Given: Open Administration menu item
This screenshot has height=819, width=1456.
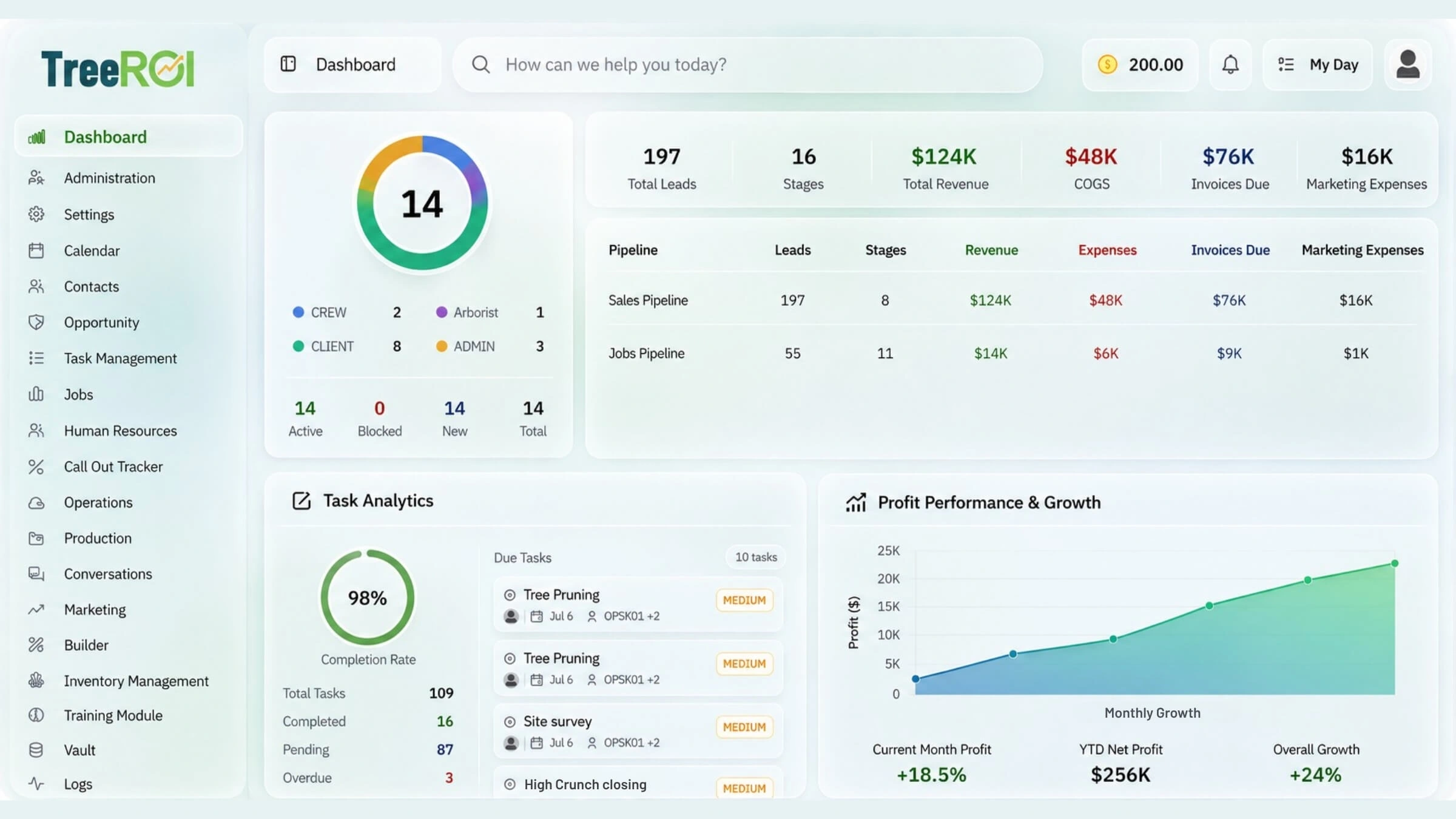Looking at the screenshot, I should click(110, 178).
